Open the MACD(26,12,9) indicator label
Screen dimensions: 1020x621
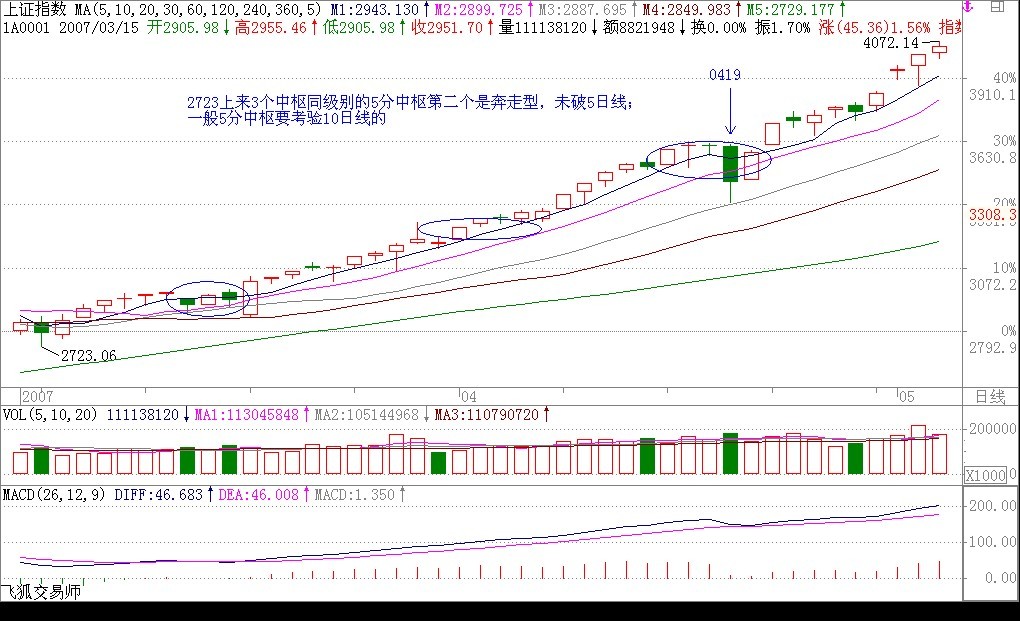55,494
